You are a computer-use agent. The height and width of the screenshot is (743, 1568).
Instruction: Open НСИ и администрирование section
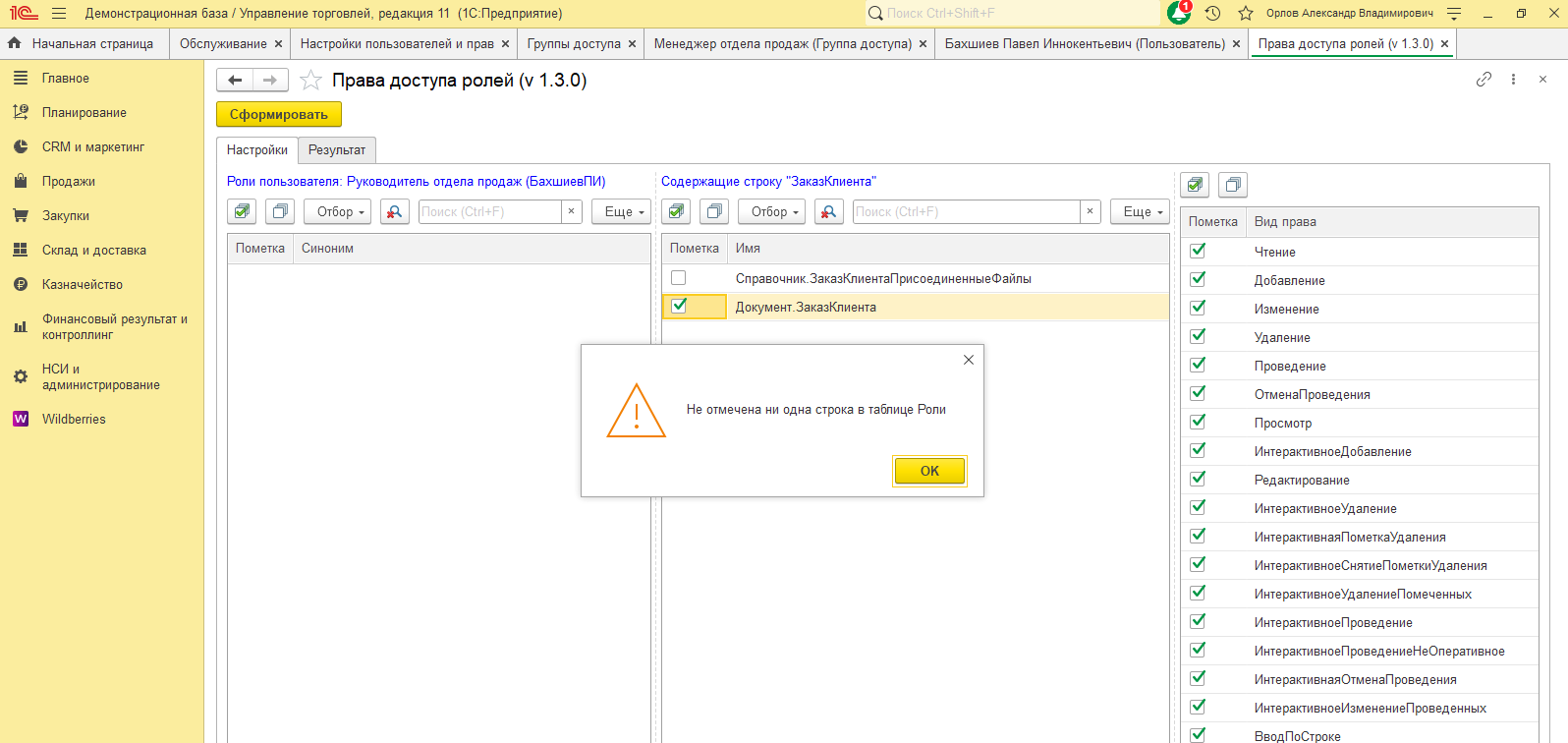[100, 377]
